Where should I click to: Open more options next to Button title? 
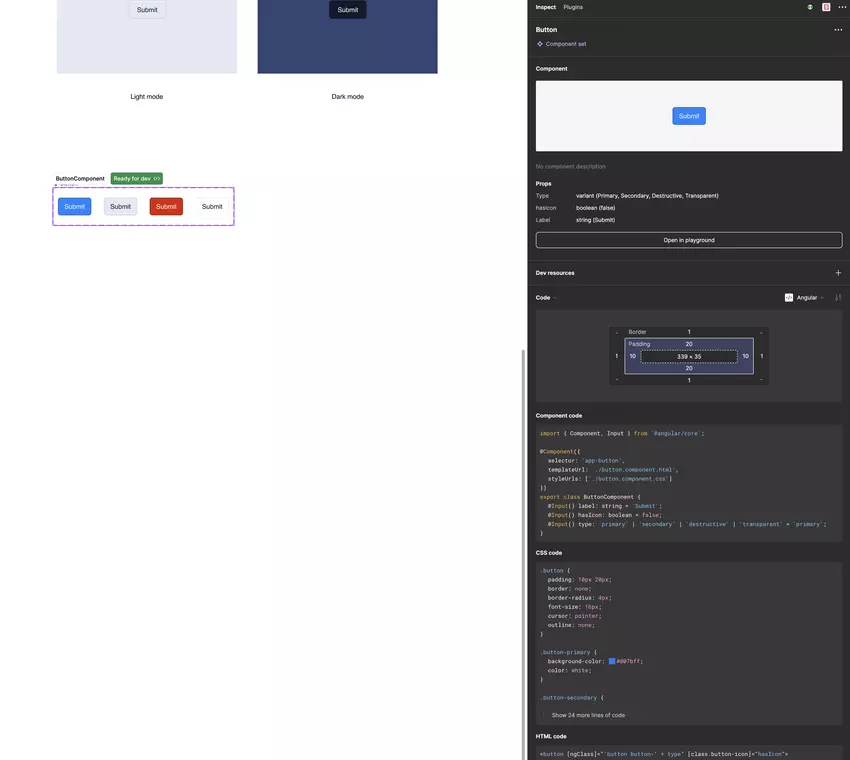pyautogui.click(x=838, y=30)
